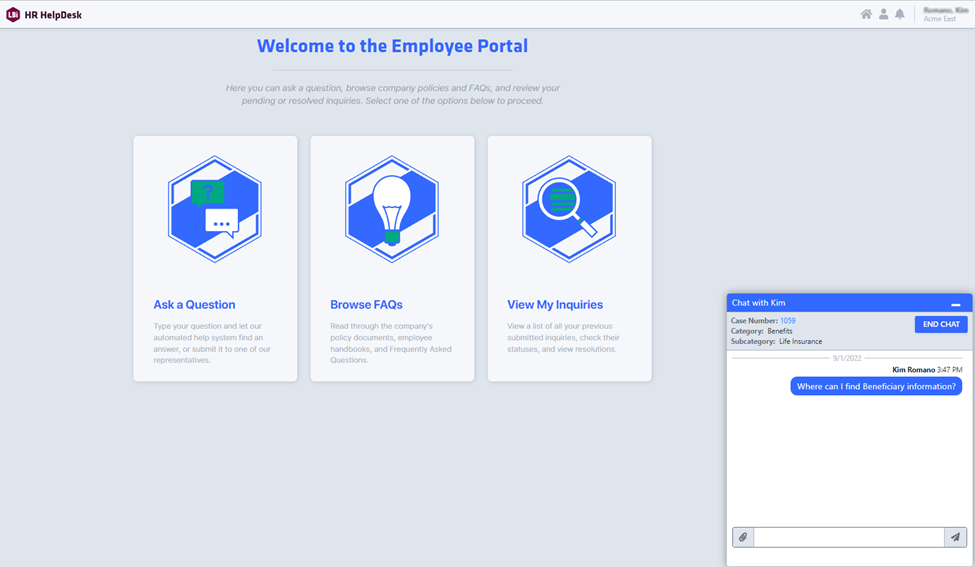Open the Ask a Question link
This screenshot has height=567, width=975.
[x=195, y=305]
